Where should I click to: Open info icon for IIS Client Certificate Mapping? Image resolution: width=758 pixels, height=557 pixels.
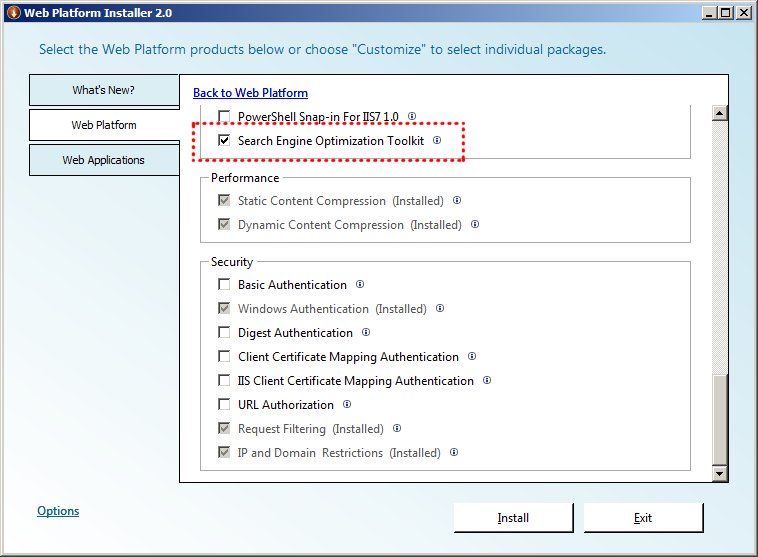click(x=487, y=381)
